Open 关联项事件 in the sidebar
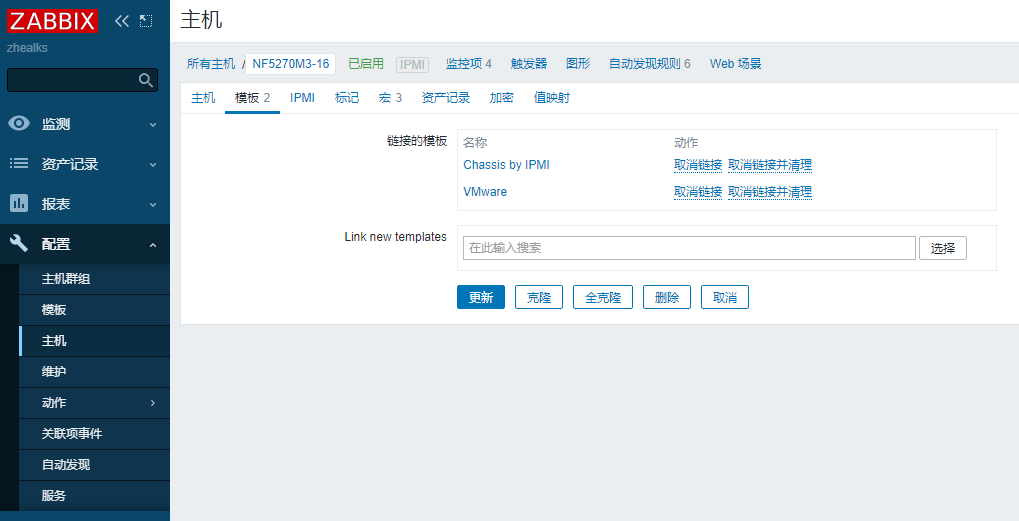This screenshot has width=1019, height=521. pyautogui.click(x=94, y=434)
